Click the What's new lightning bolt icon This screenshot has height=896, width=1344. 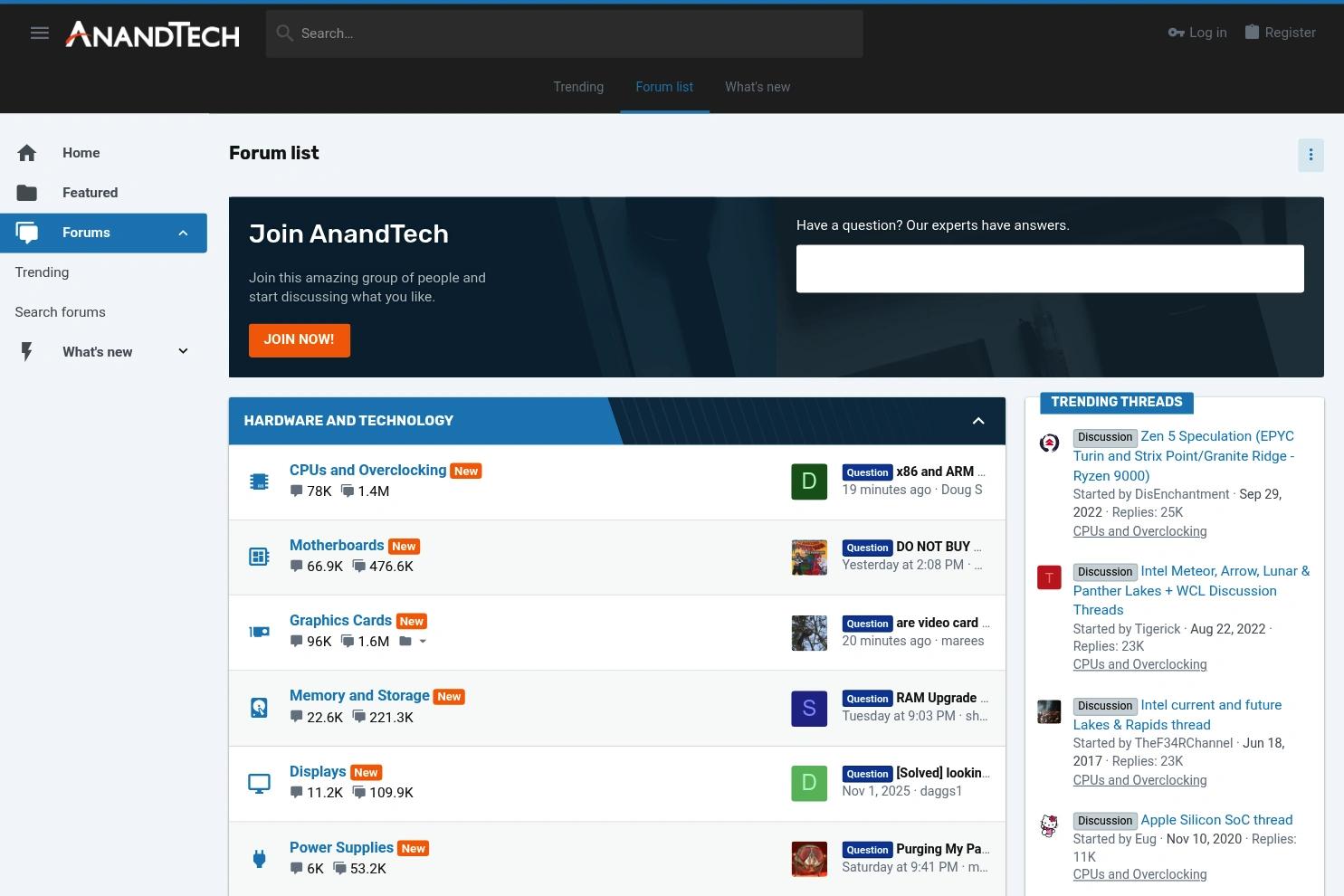[x=27, y=352]
